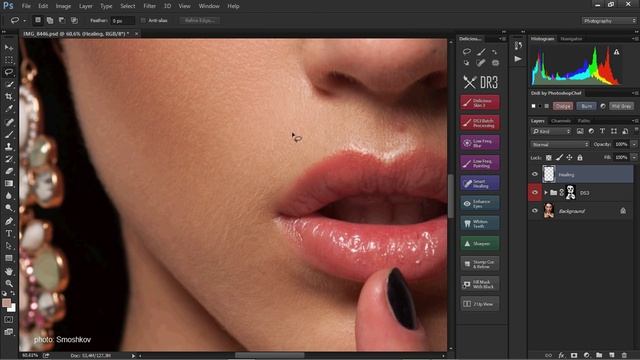Select the Quick Selection tool
The height and width of the screenshot is (360, 640).
tap(9, 84)
